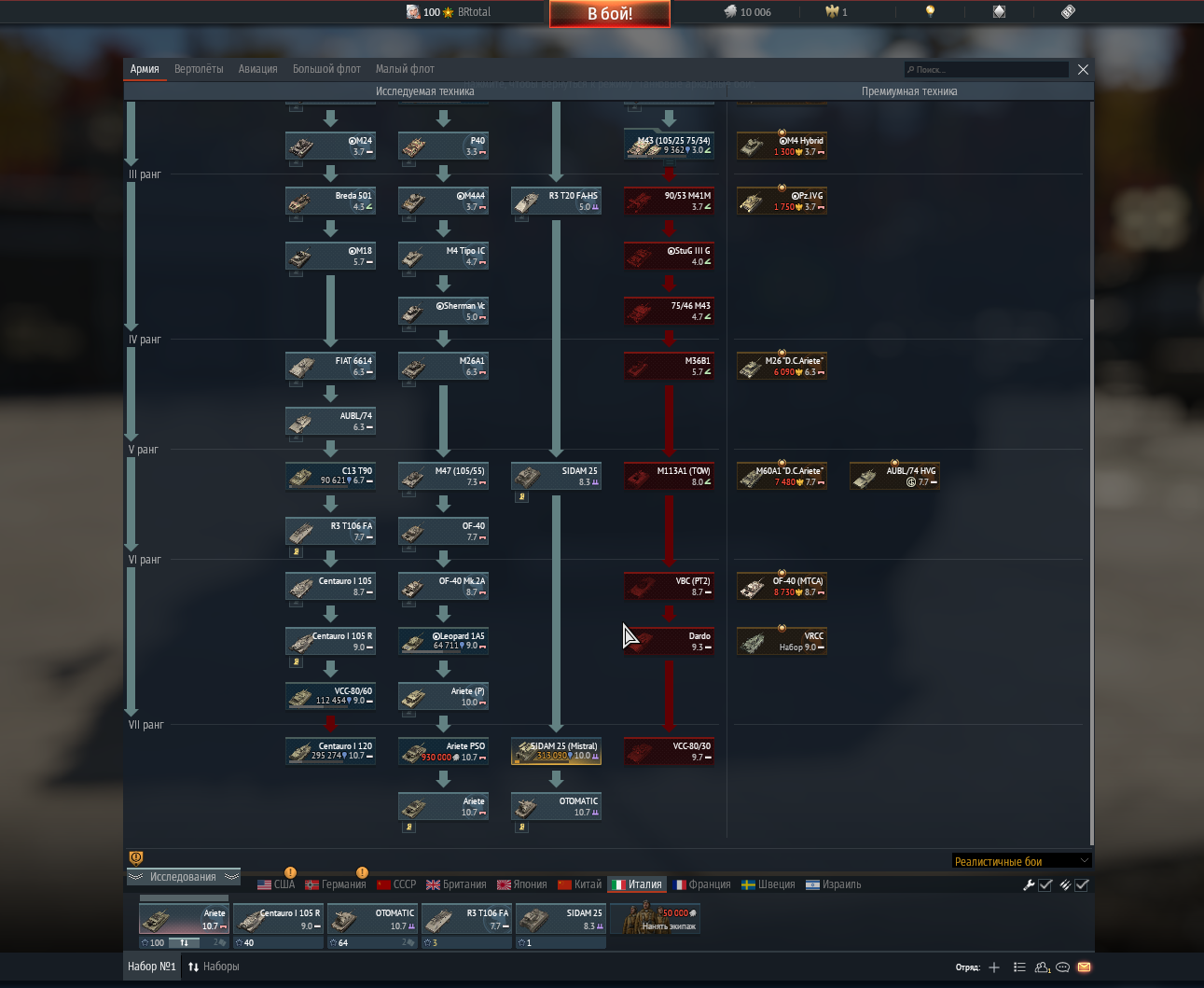This screenshot has height=988, width=1204.
Task: Select R3 T106 FA crew slot
Action: pyautogui.click(x=466, y=920)
